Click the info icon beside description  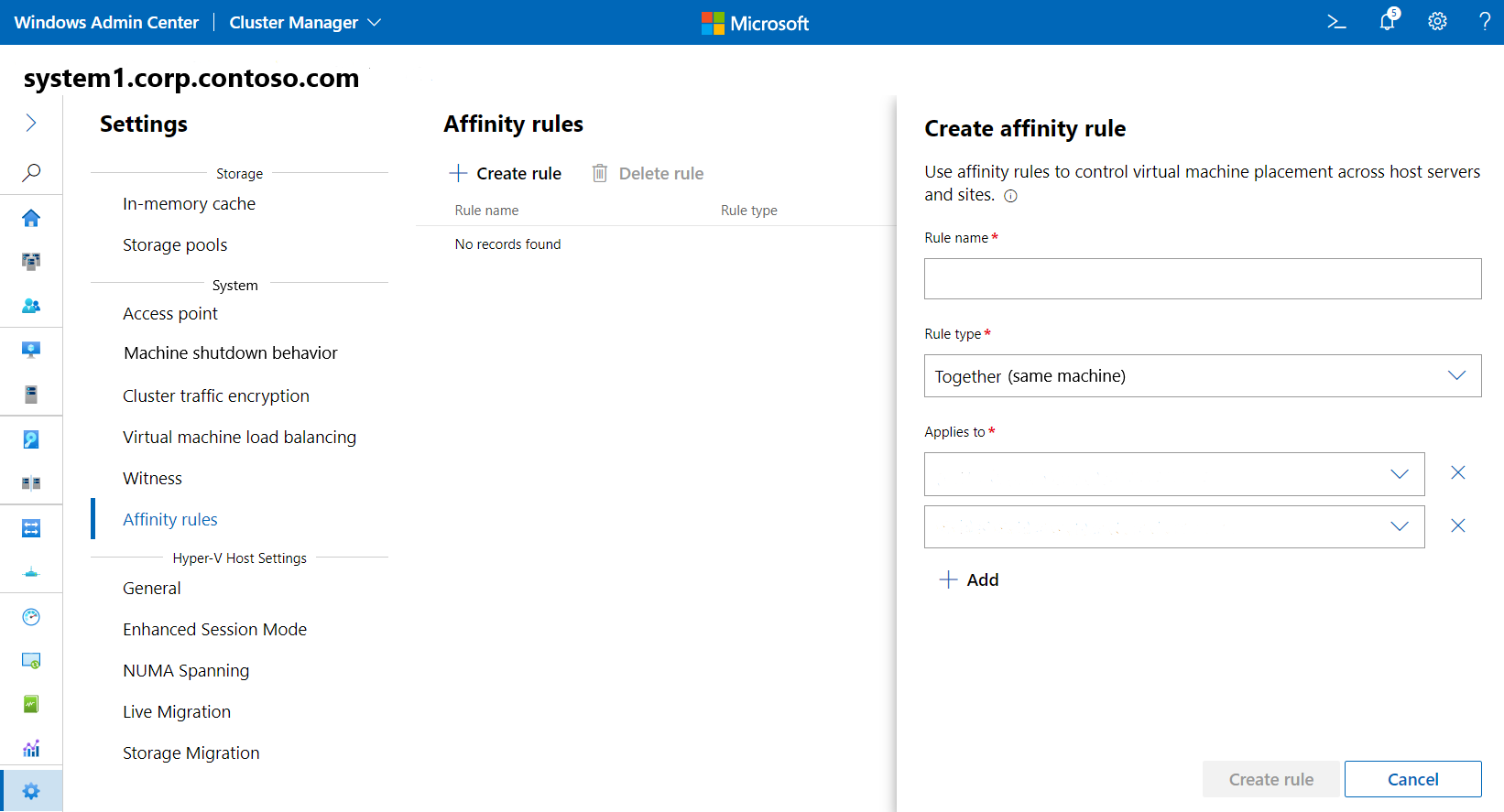pyautogui.click(x=1010, y=196)
